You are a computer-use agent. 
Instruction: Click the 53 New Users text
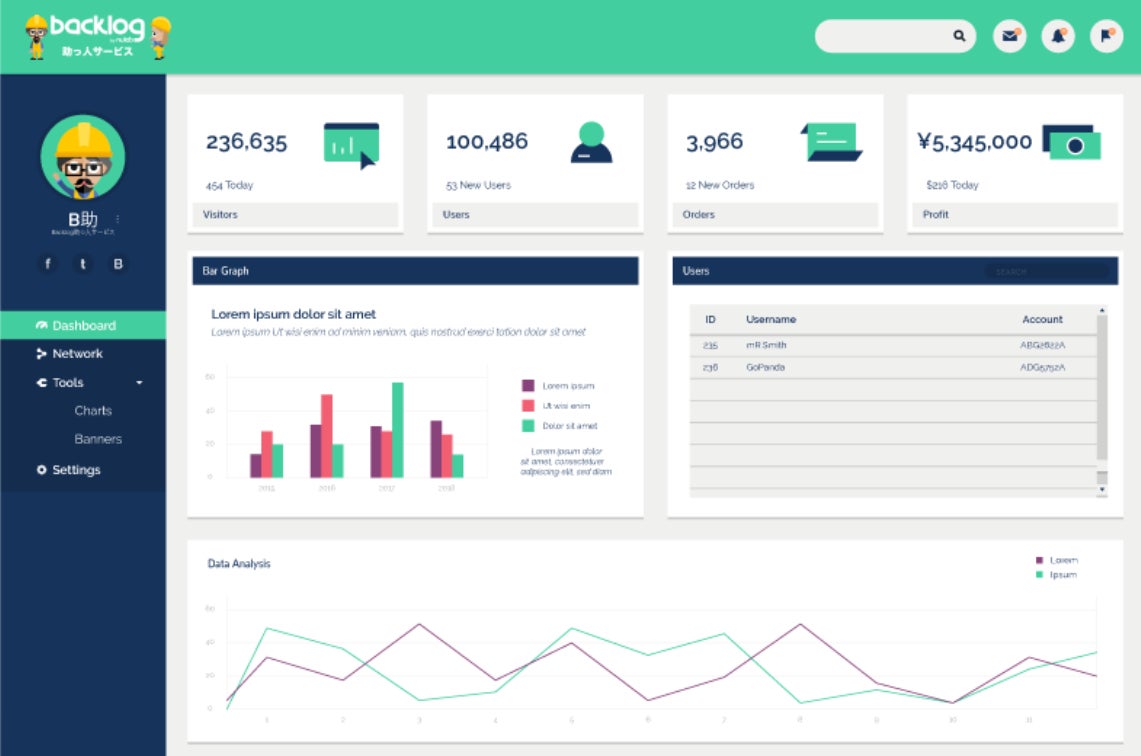(x=478, y=186)
